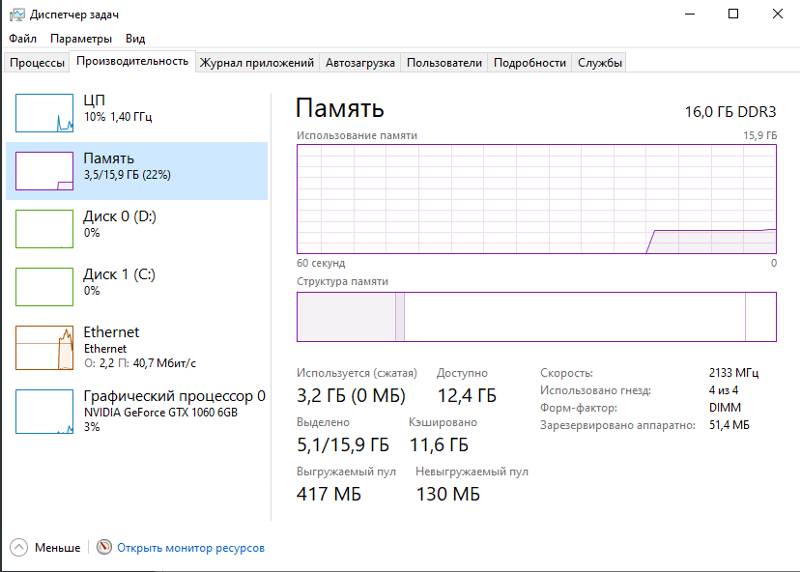Click Ethernet speed text 40,7 Мбит/с

164,363
